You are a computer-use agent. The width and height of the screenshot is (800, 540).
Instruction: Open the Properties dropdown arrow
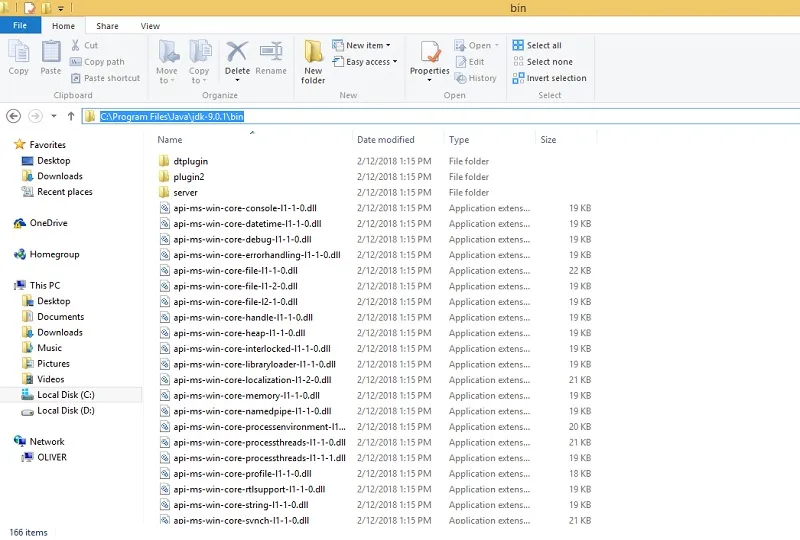[x=430, y=80]
